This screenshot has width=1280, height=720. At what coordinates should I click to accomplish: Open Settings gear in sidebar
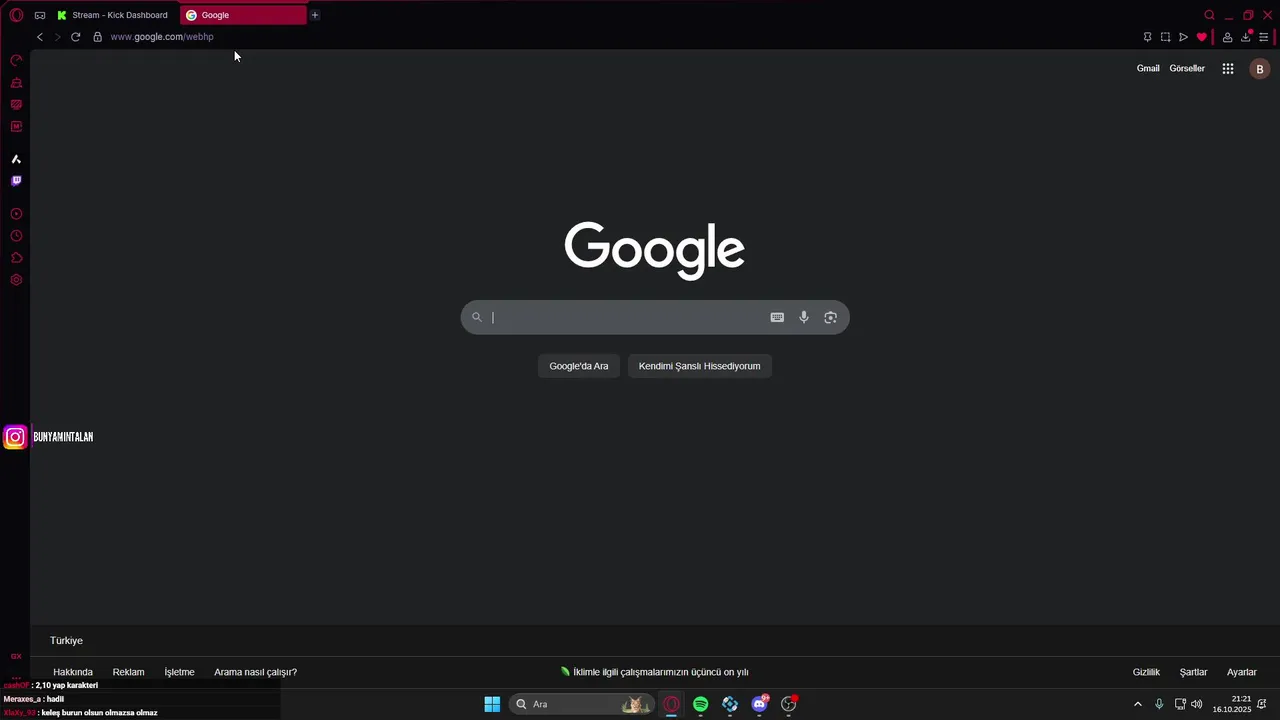point(16,280)
